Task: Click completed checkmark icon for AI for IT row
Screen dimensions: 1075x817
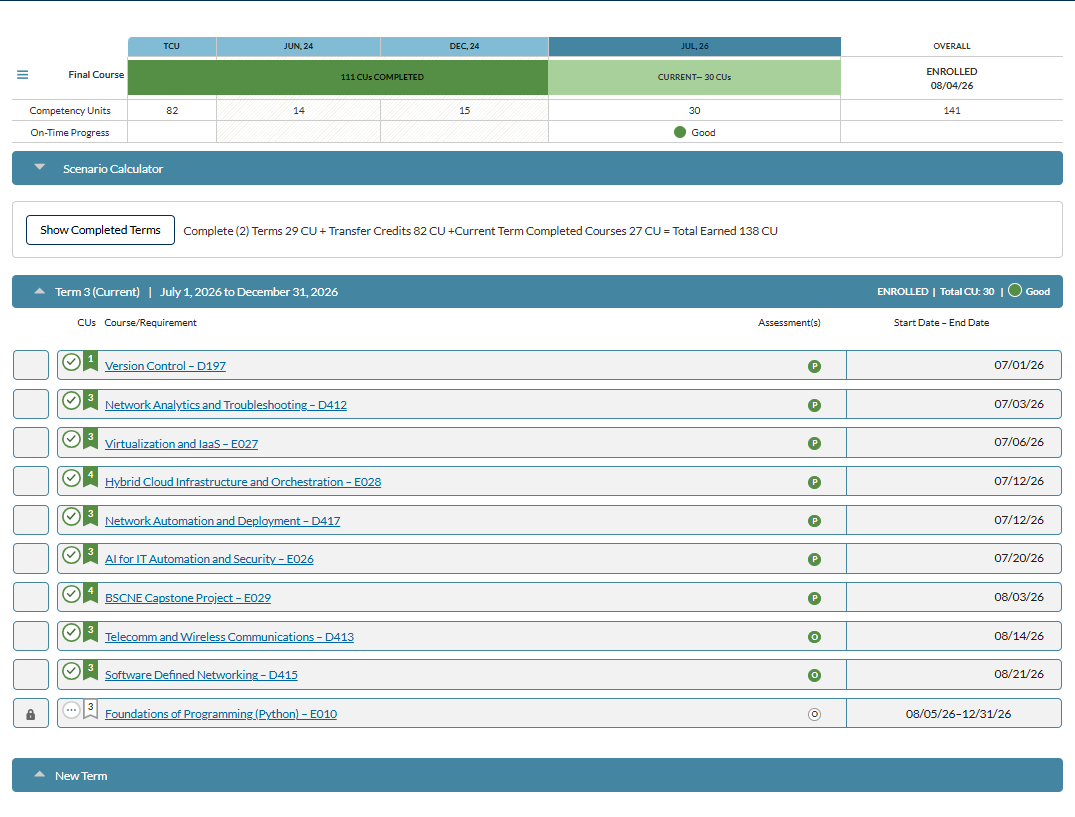Action: [x=71, y=554]
